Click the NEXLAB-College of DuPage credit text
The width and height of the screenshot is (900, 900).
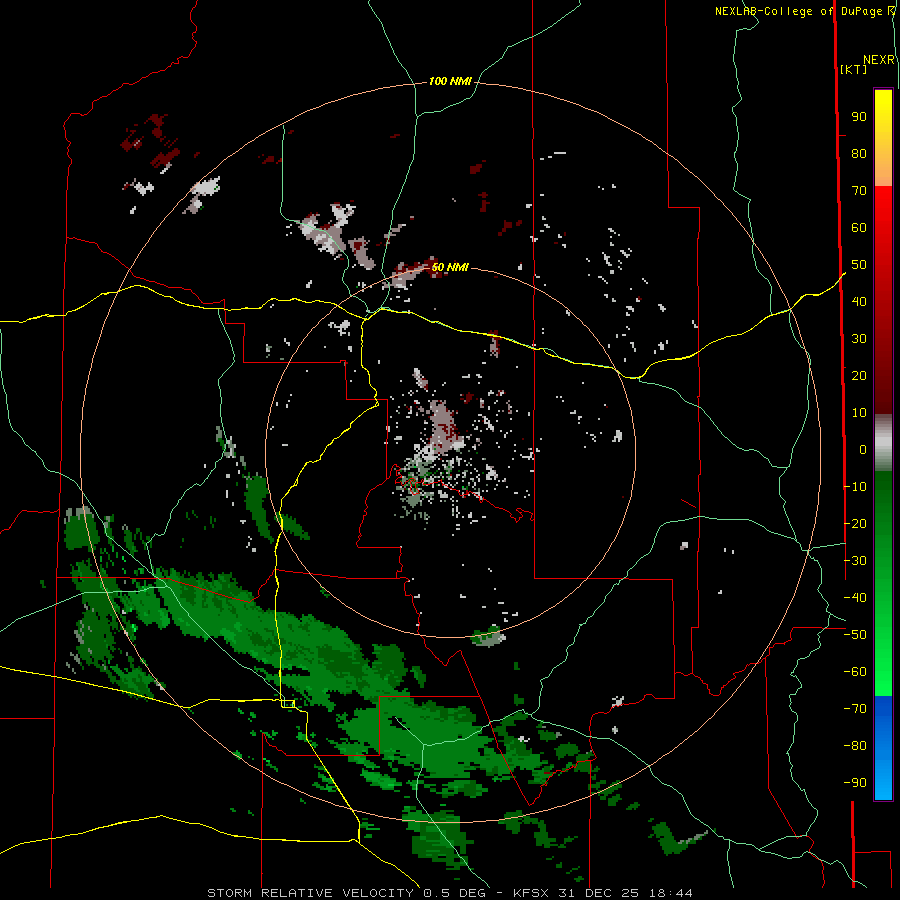point(798,11)
